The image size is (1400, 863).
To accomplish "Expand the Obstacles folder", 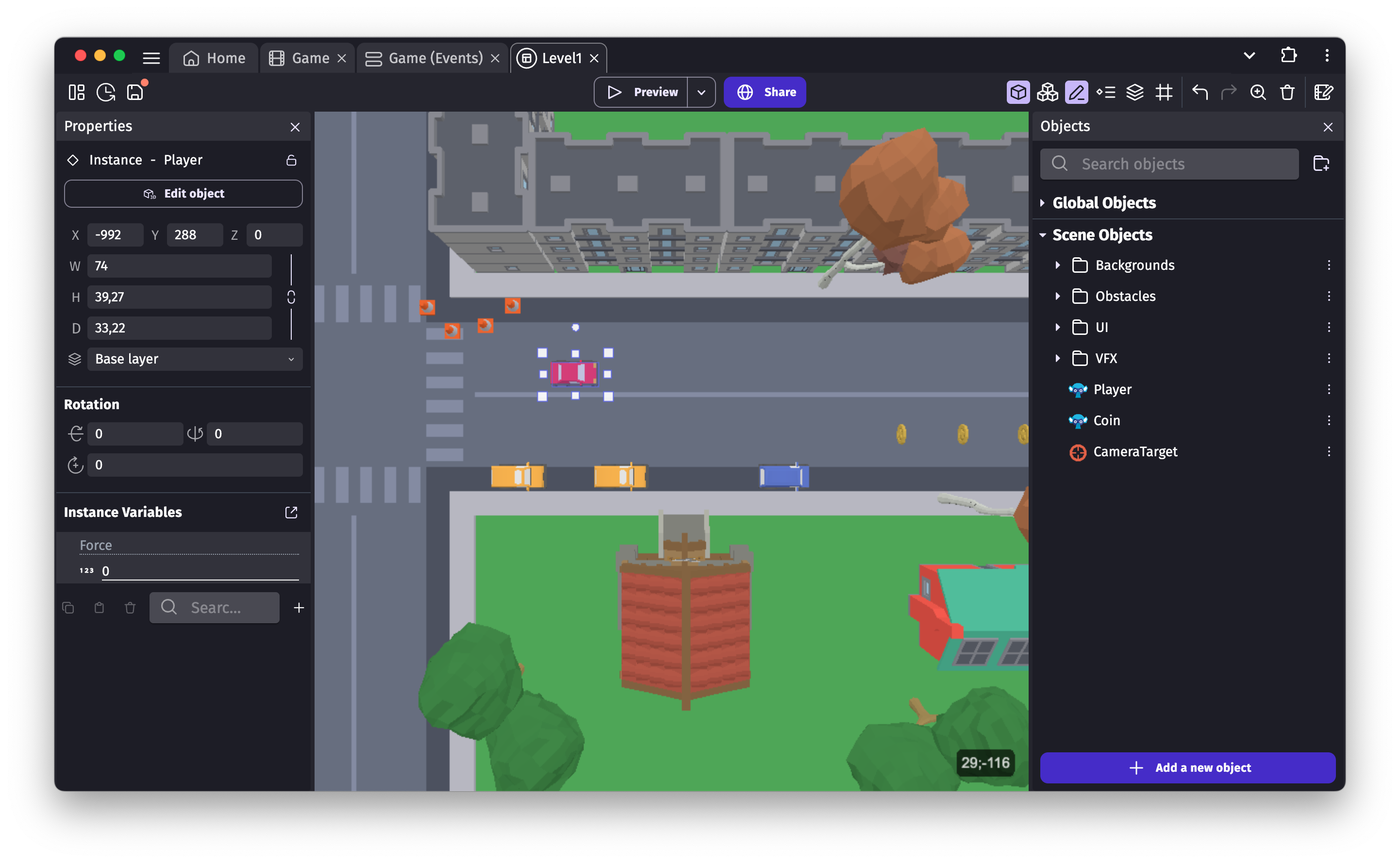I will point(1058,296).
